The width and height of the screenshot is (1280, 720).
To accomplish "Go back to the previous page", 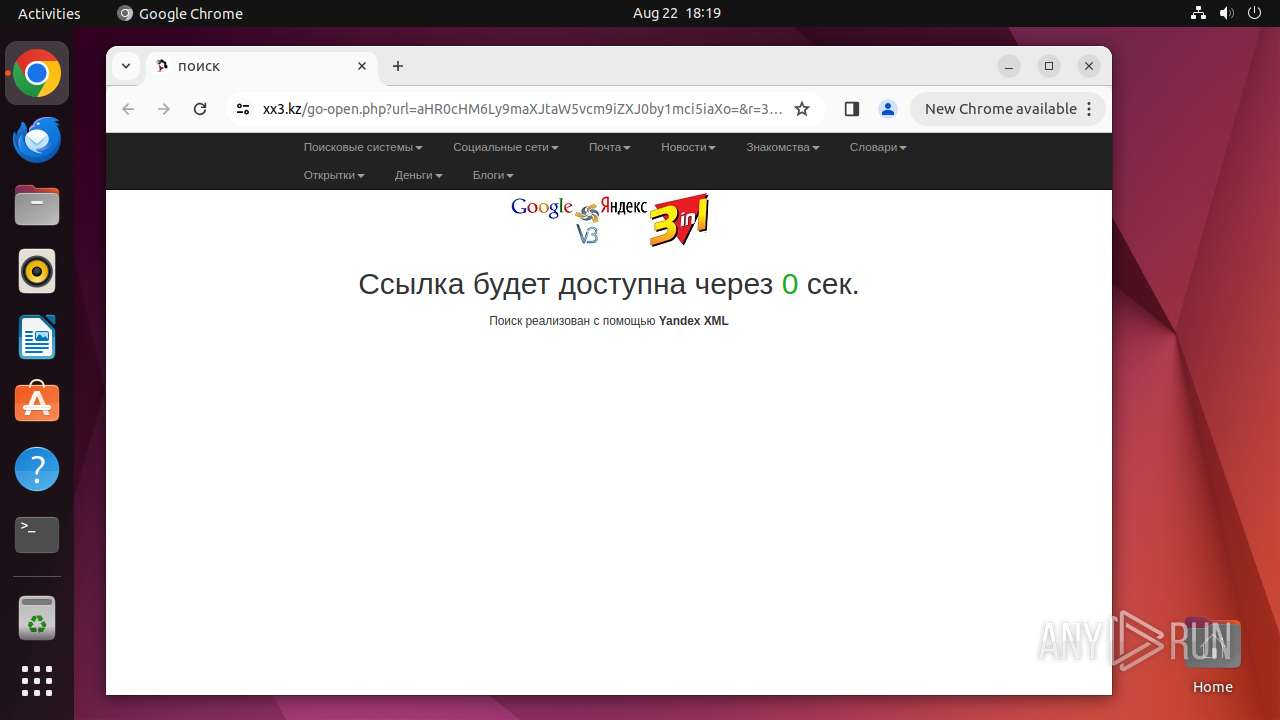I will tap(128, 109).
